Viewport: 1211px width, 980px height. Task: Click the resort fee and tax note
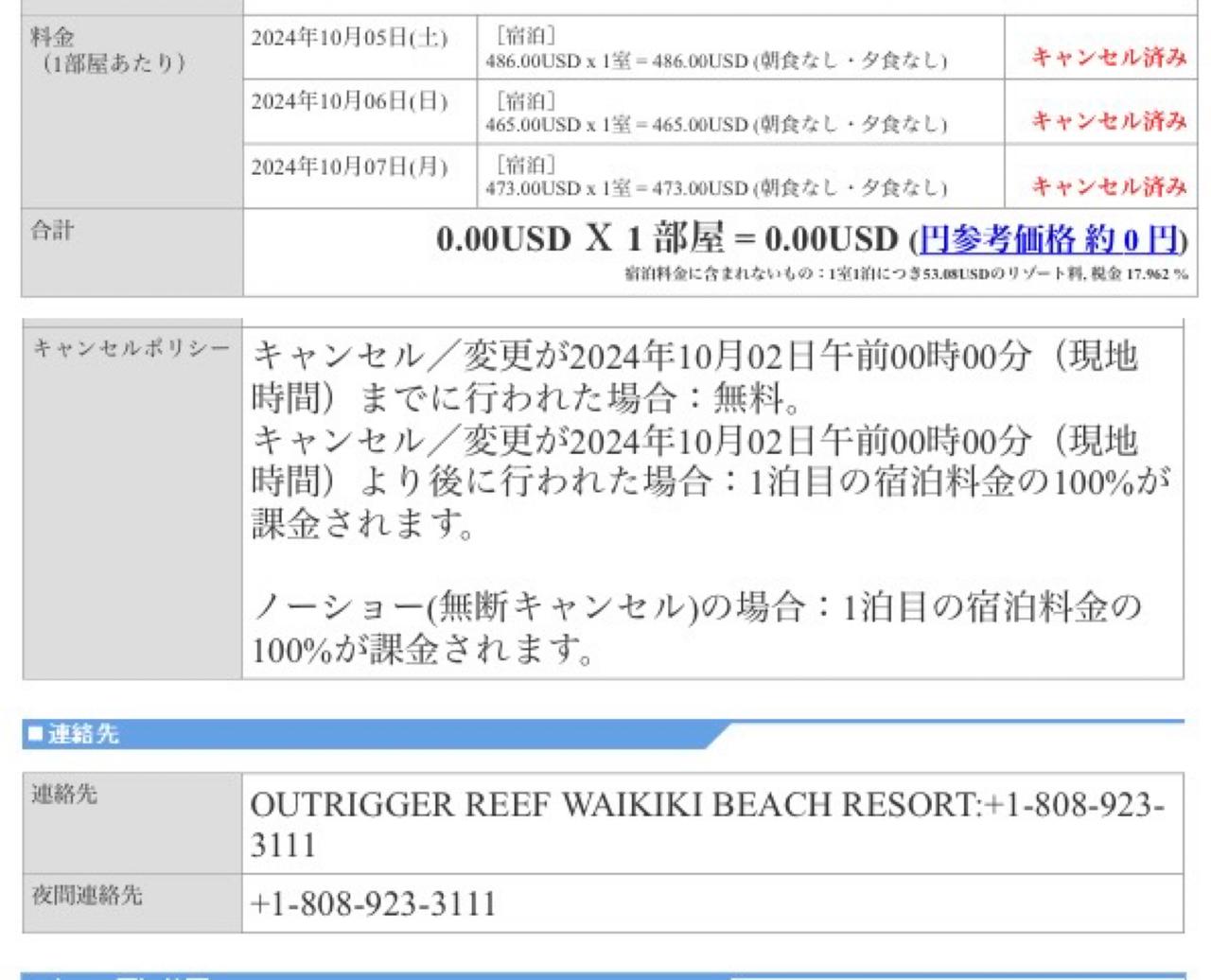click(x=905, y=274)
